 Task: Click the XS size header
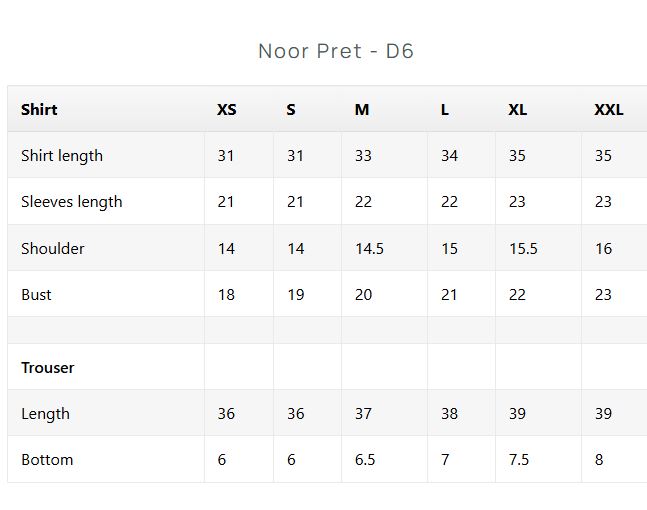tap(227, 110)
